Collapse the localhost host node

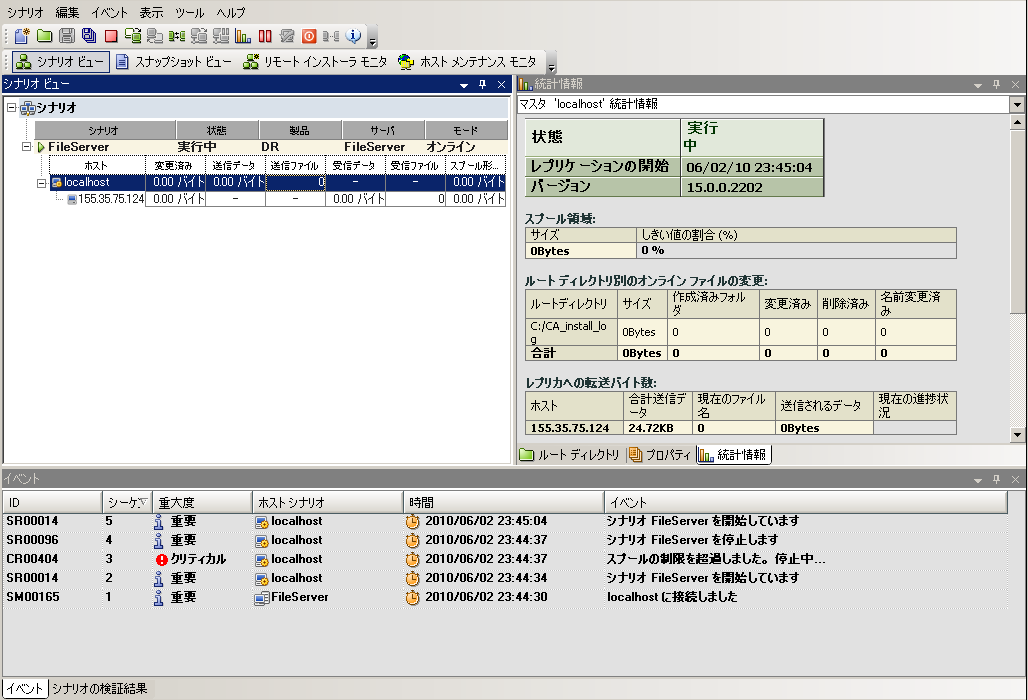point(41,184)
